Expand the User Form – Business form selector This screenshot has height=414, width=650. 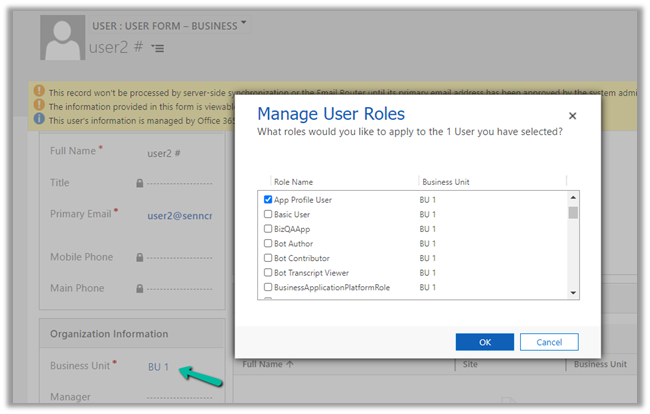coord(243,22)
